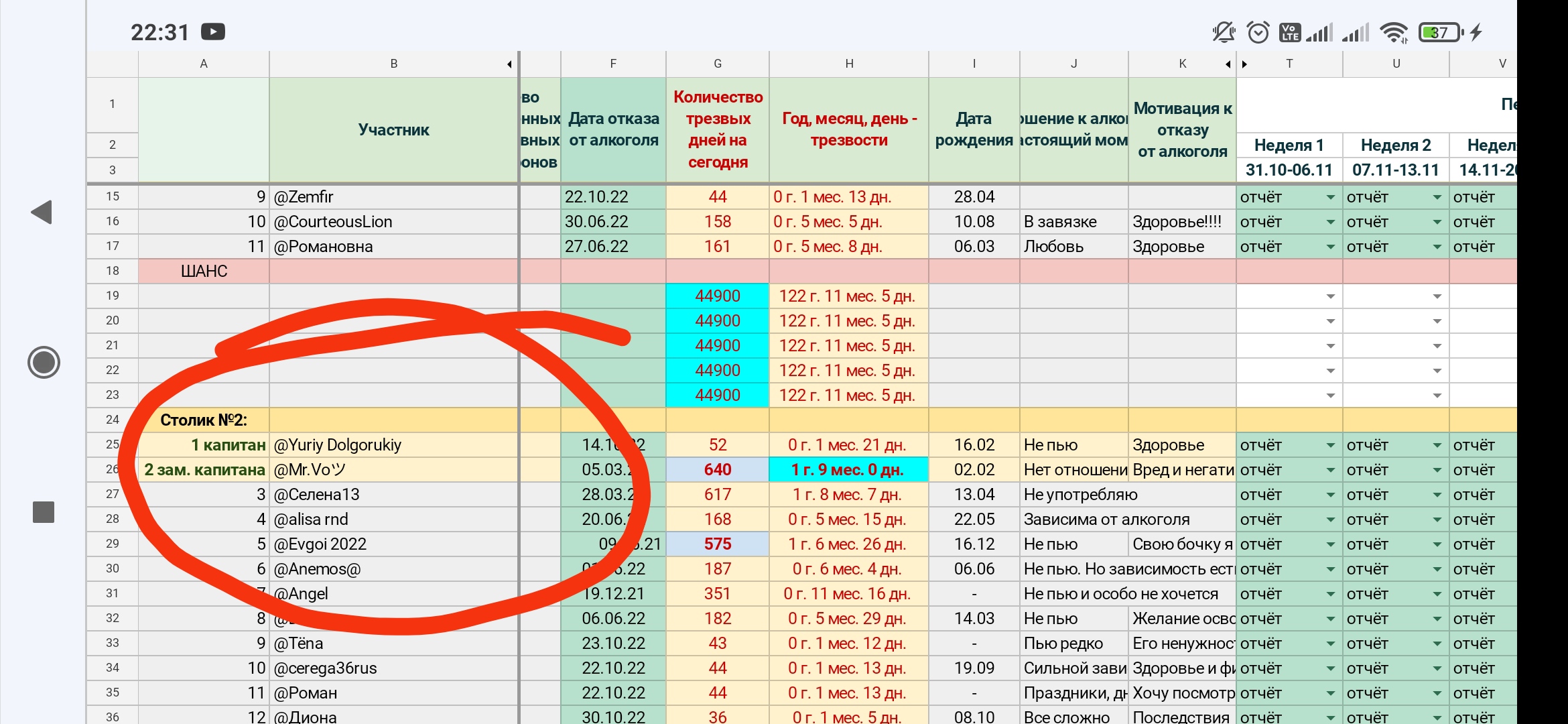The image size is (1568, 724).
Task: Select the @Романовна participant cell
Action: click(x=394, y=247)
